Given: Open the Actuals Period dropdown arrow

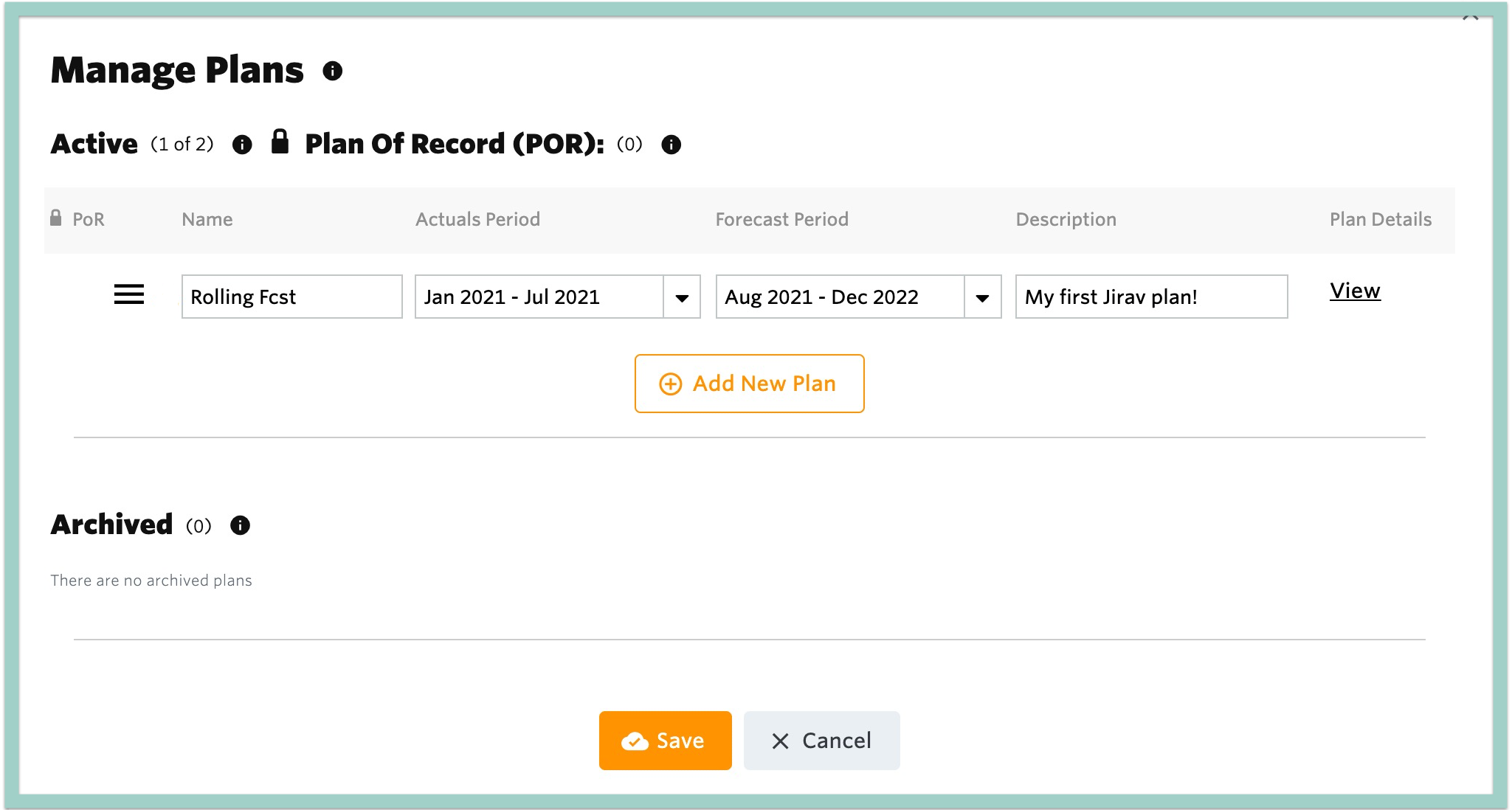Looking at the screenshot, I should [682, 297].
